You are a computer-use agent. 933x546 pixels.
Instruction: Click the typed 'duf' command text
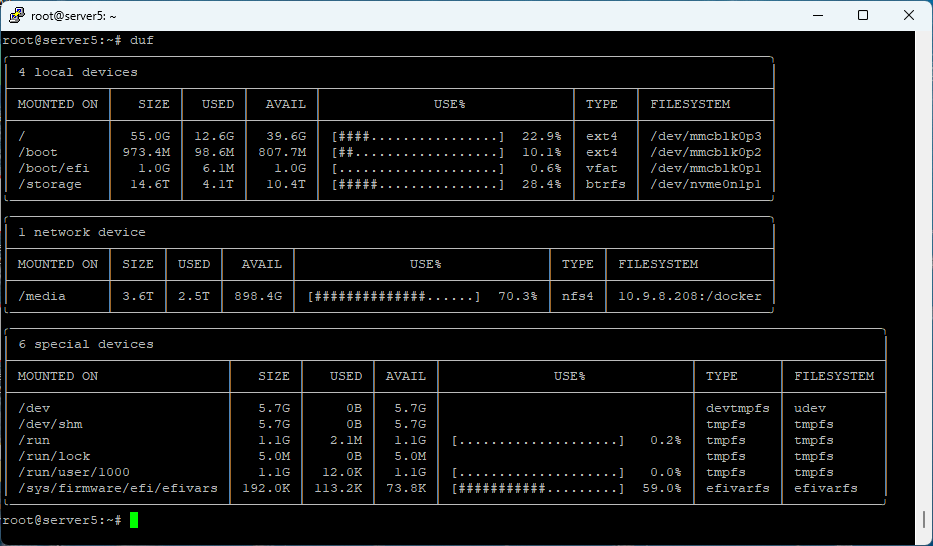click(142, 40)
